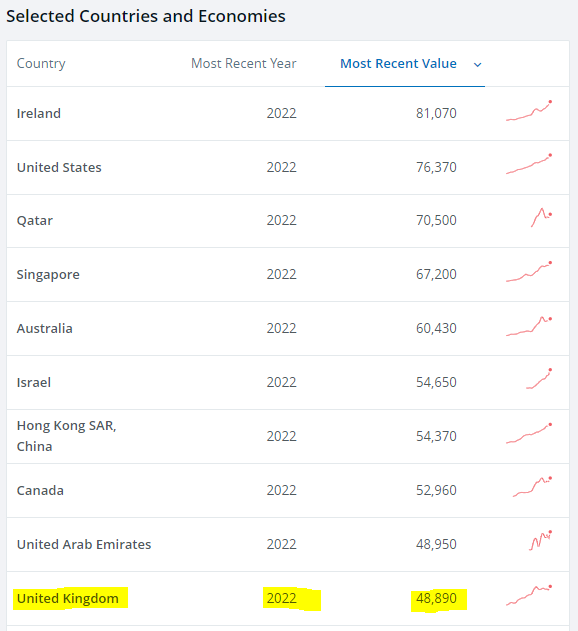Open the Hong Kong SAR, China link

click(66, 436)
